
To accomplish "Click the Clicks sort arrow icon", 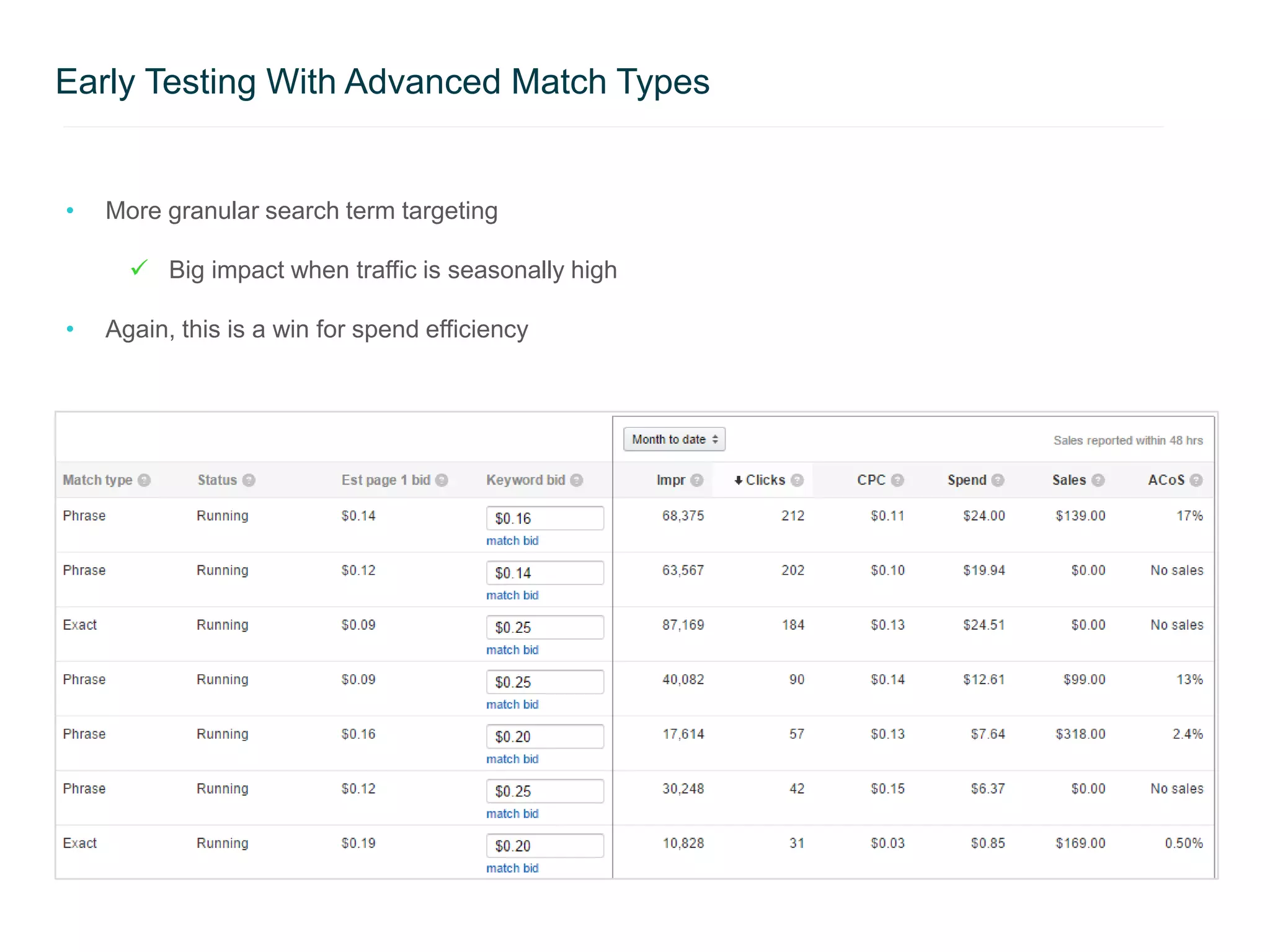I will click(738, 480).
